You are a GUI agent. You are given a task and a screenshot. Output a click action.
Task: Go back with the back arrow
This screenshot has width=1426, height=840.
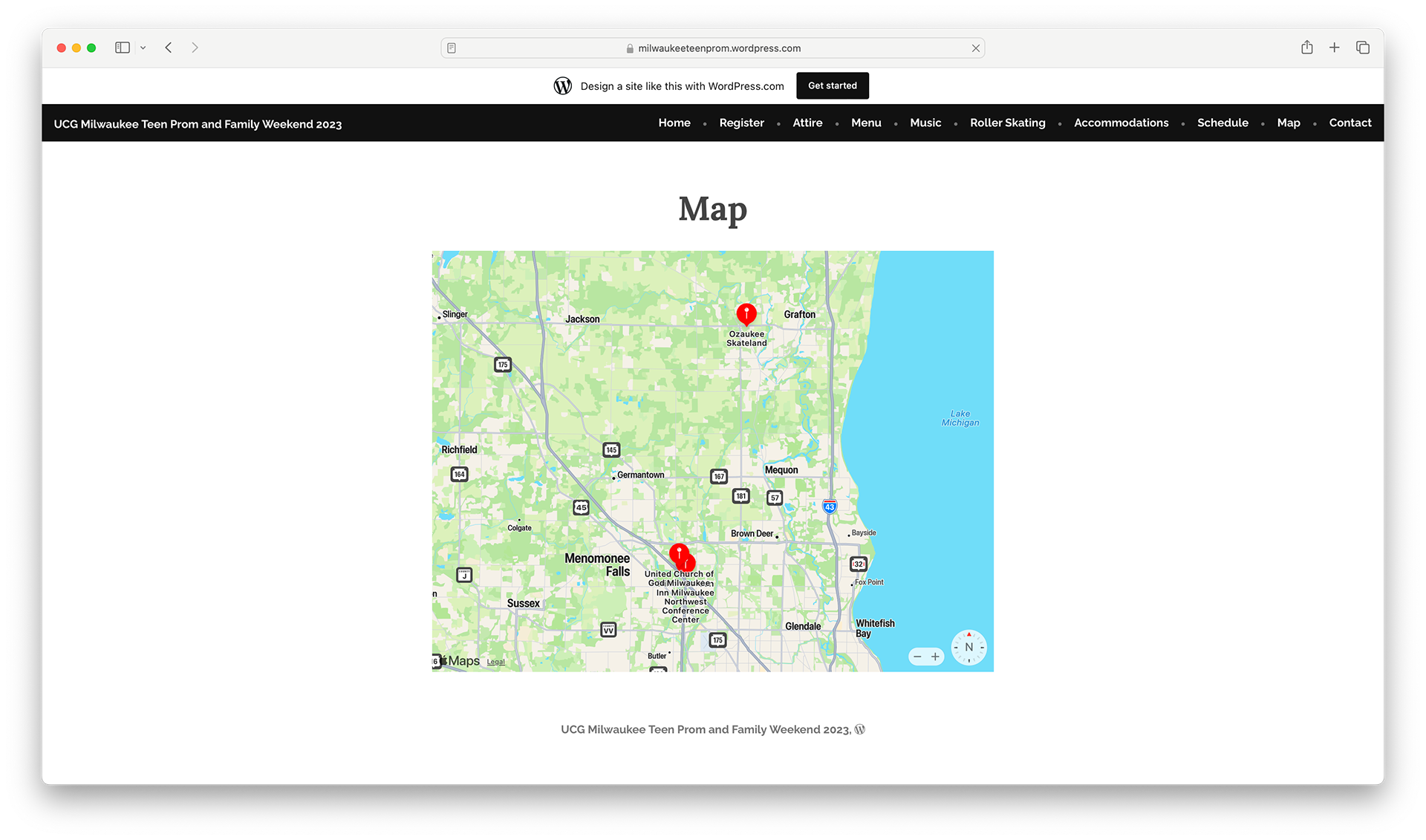tap(169, 48)
